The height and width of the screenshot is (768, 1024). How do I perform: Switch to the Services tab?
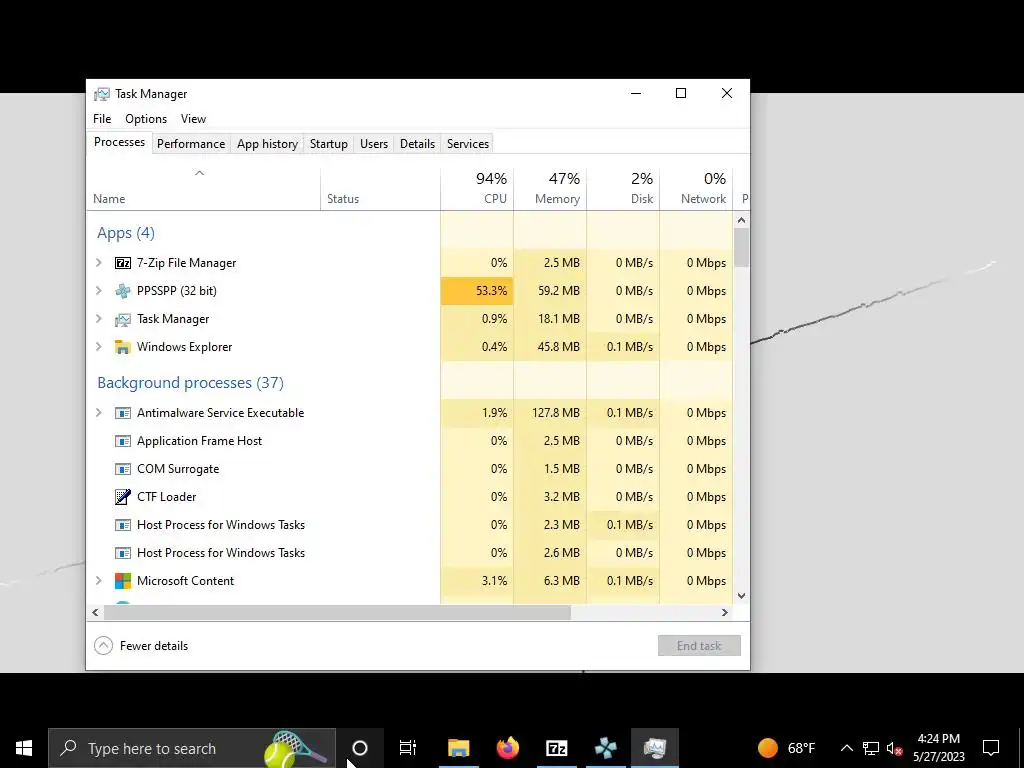pyautogui.click(x=468, y=144)
